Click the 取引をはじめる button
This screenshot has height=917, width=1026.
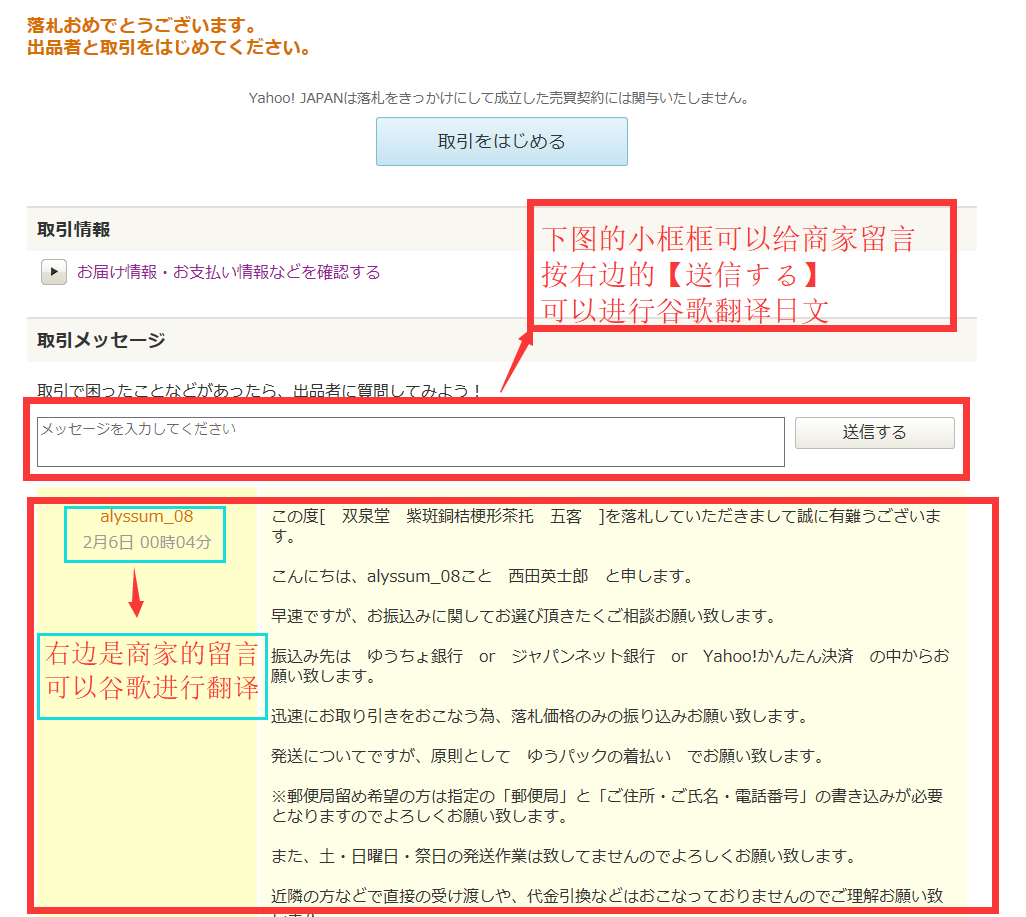pos(501,141)
